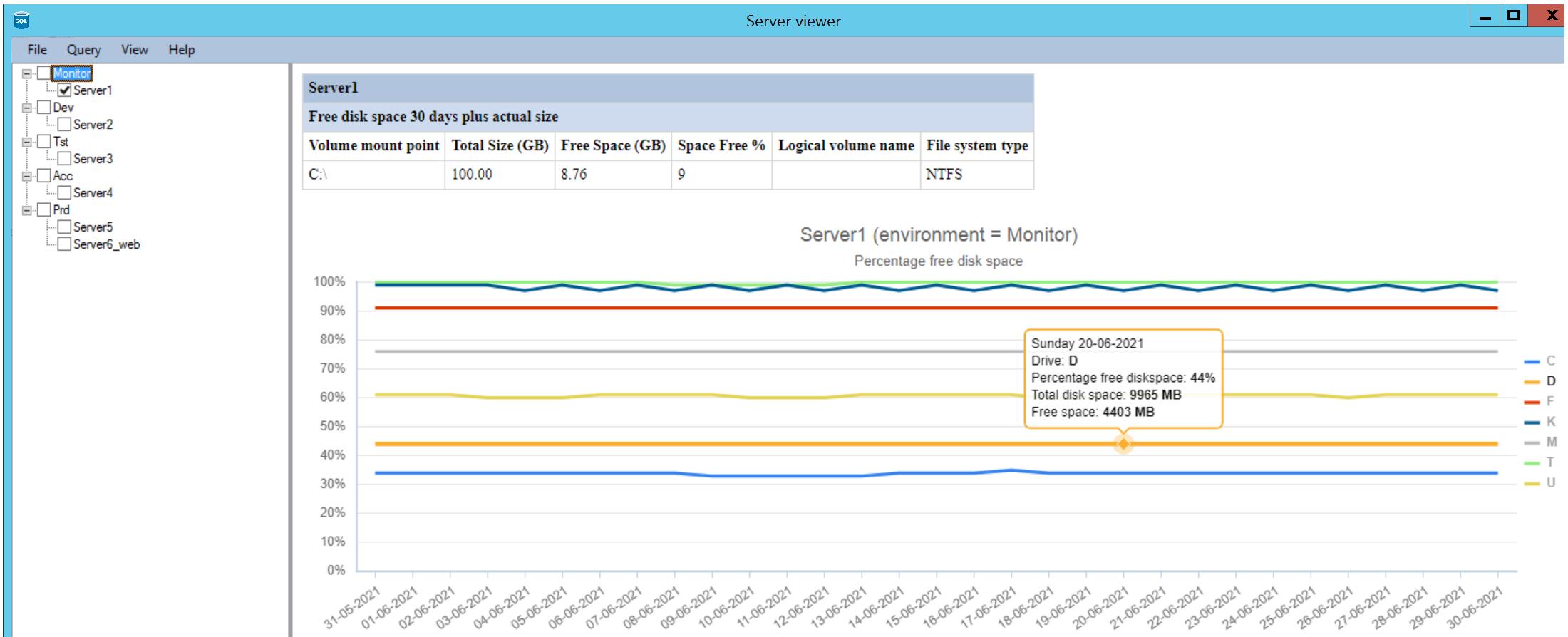Screen dimensions: 1568x637
Task: Collapse the Prd tree group
Action: tap(27, 210)
